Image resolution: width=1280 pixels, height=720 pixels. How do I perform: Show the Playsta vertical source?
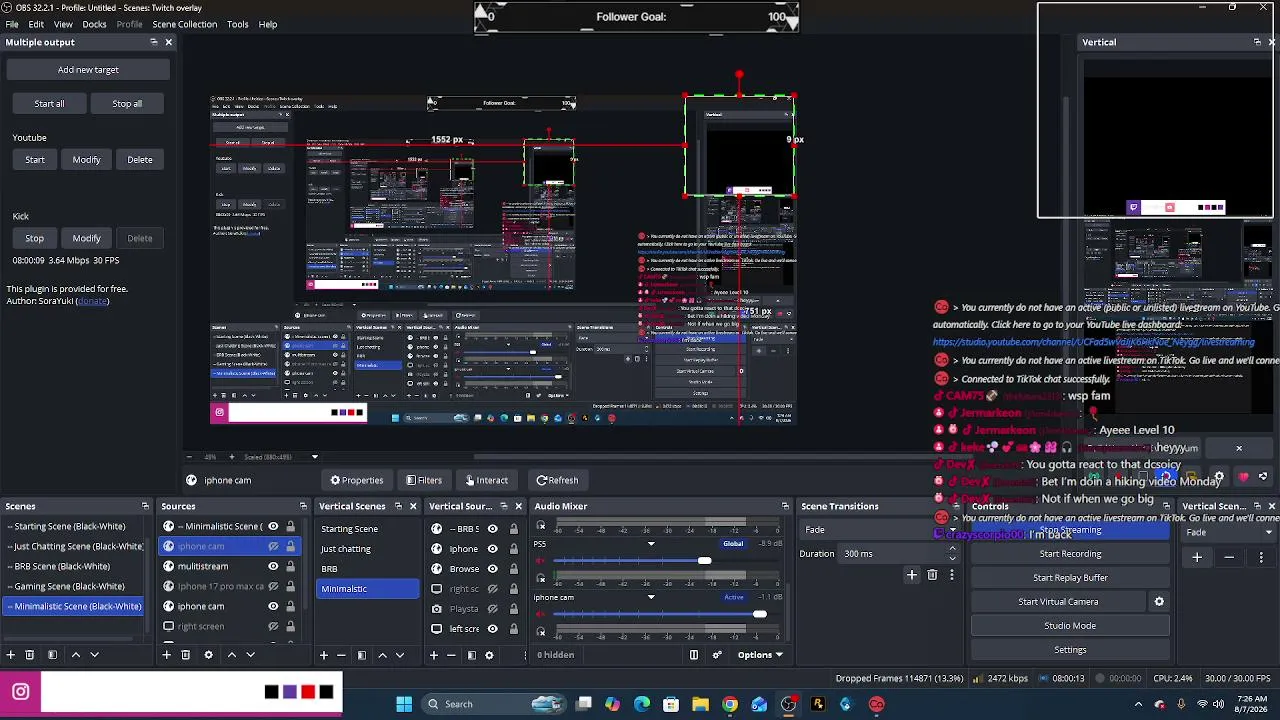492,608
